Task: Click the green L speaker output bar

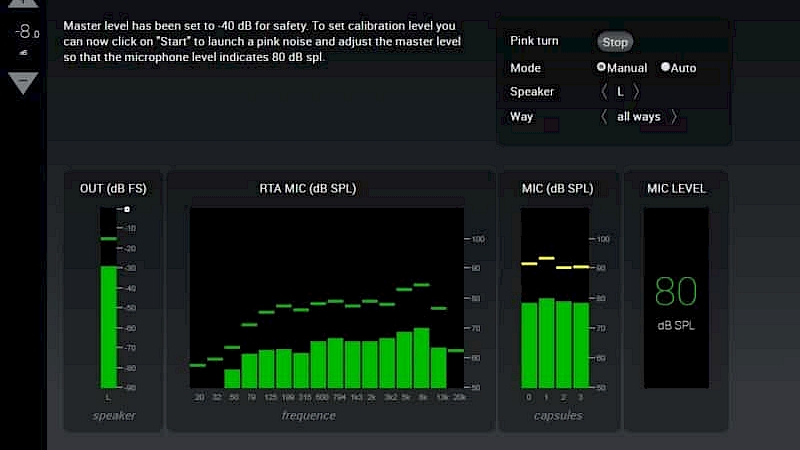Action: [x=109, y=327]
